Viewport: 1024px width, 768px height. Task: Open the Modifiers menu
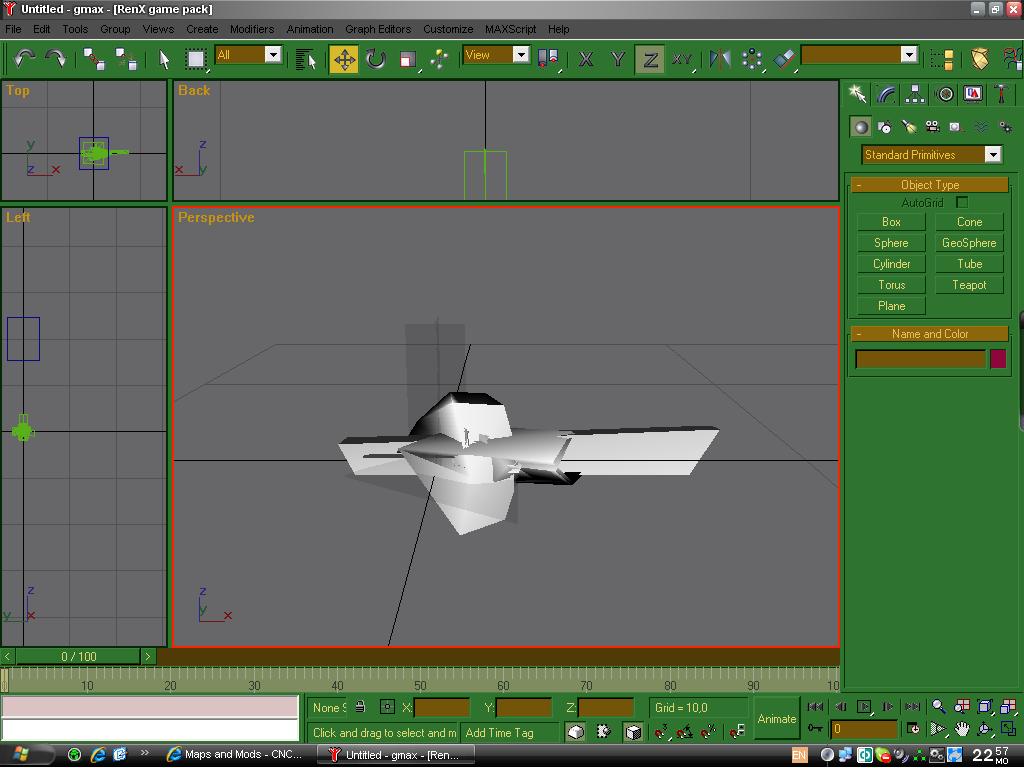[252, 29]
